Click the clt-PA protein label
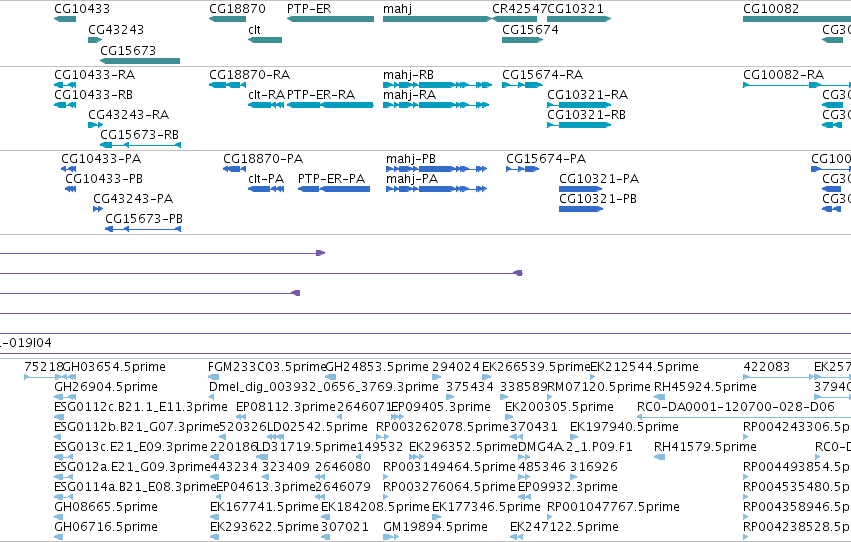 pos(266,178)
